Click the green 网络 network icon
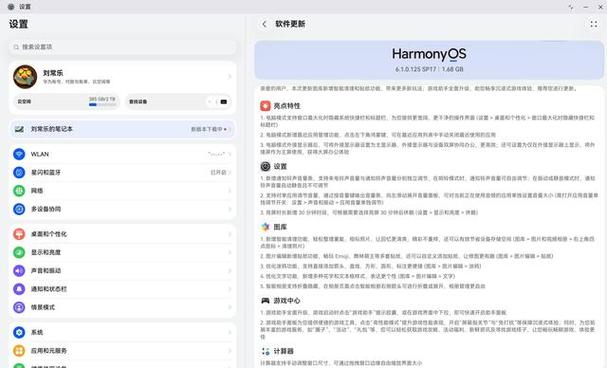Viewport: 607px width, 368px height. tap(19, 190)
